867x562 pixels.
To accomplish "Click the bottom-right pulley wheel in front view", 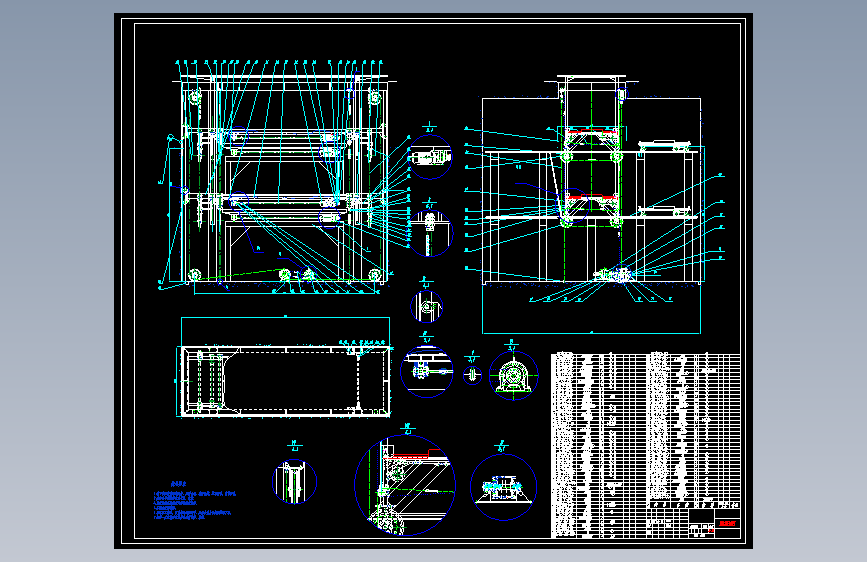I will coord(375,275).
